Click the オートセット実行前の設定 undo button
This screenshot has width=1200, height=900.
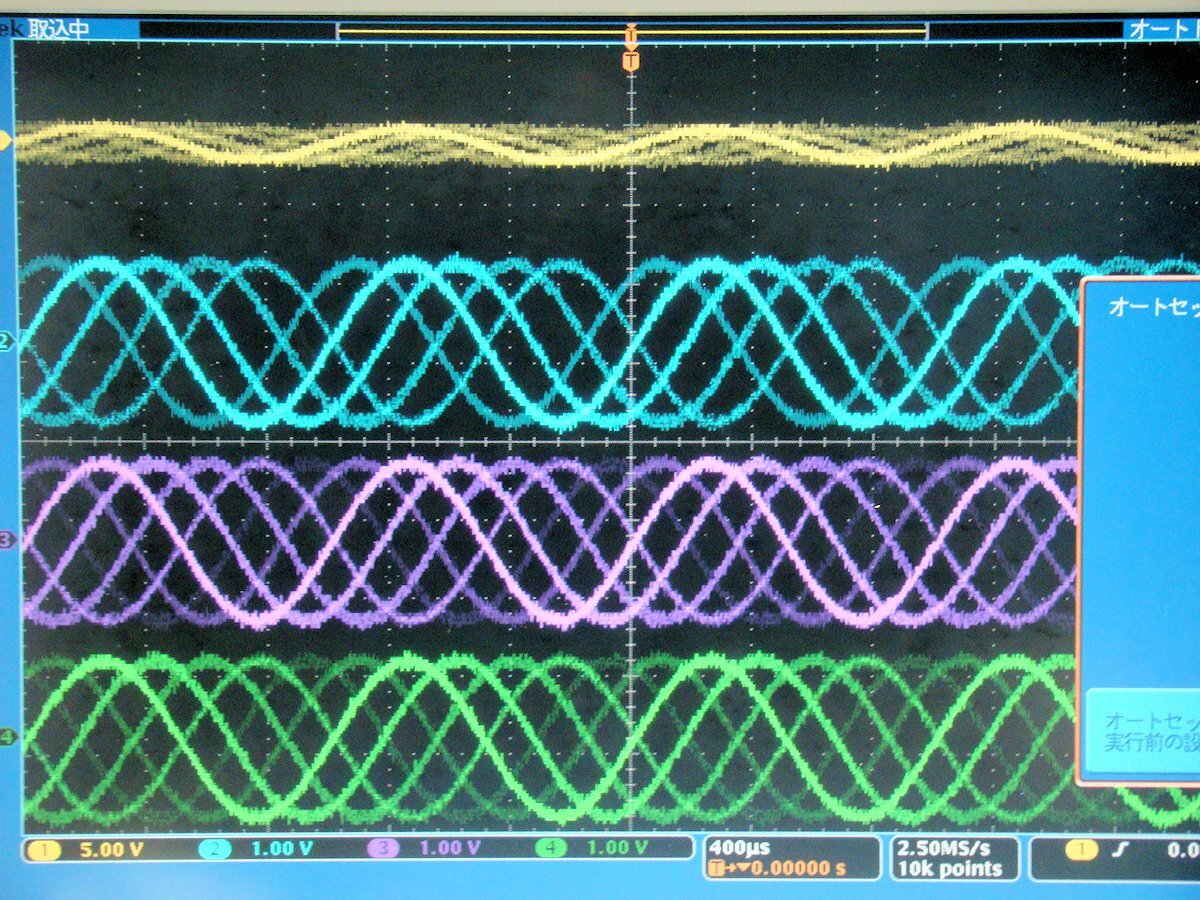pyautogui.click(x=1144, y=733)
